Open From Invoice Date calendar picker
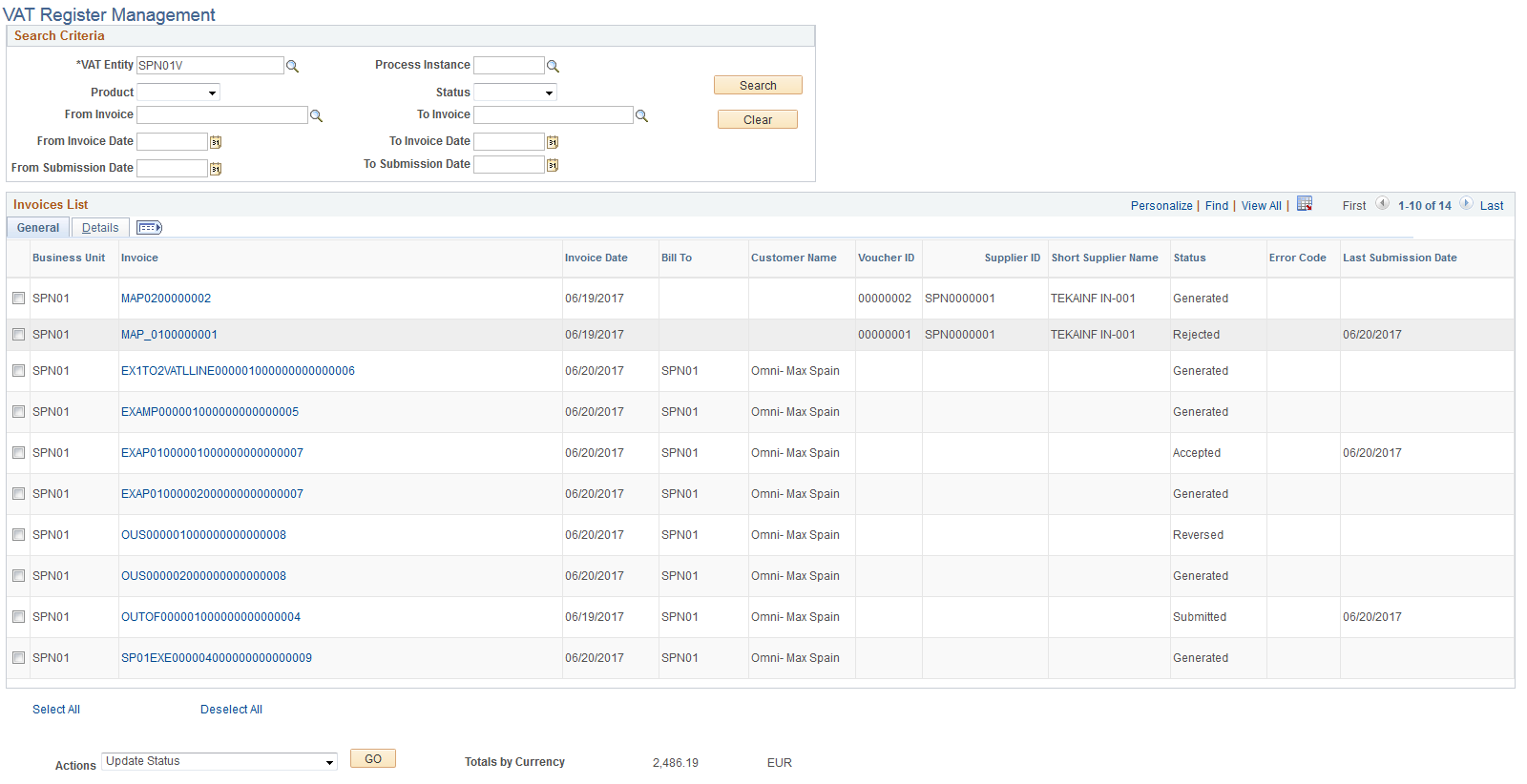 [216, 142]
